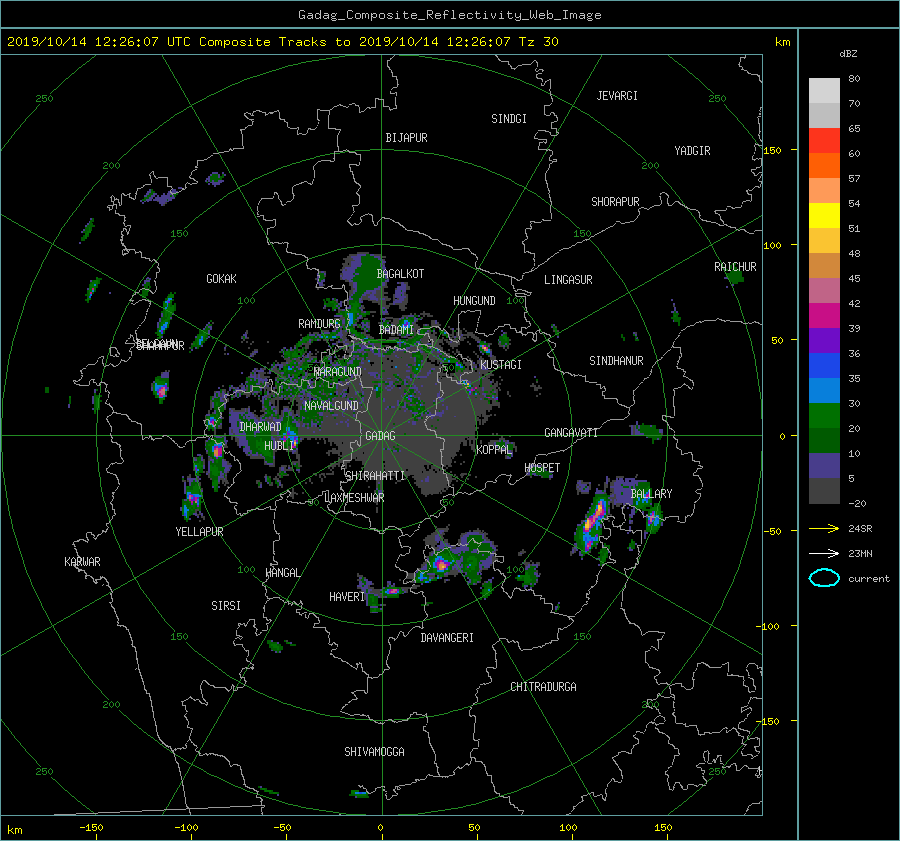
Task: Click the intense storm cell west of BALLARY
Action: [x=591, y=521]
